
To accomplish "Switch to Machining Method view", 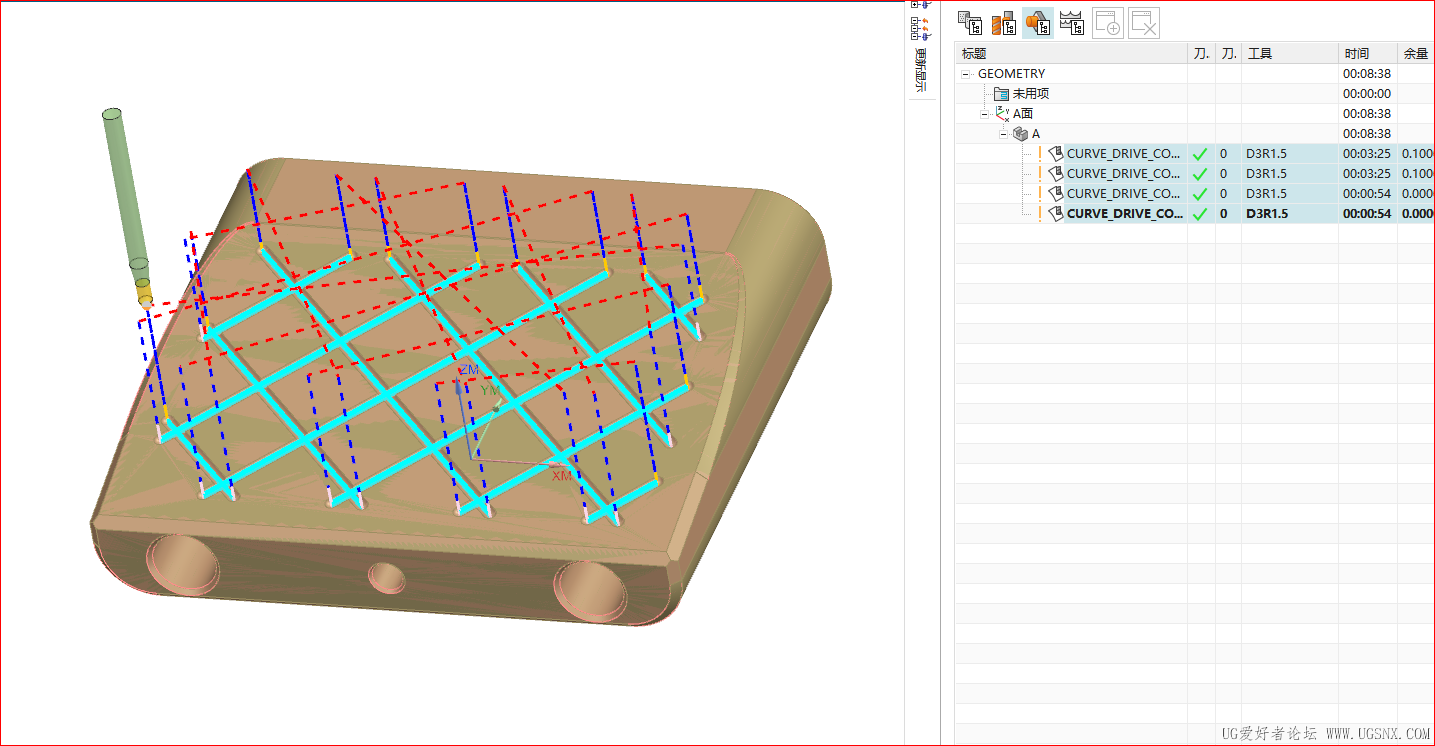I will coord(1072,22).
